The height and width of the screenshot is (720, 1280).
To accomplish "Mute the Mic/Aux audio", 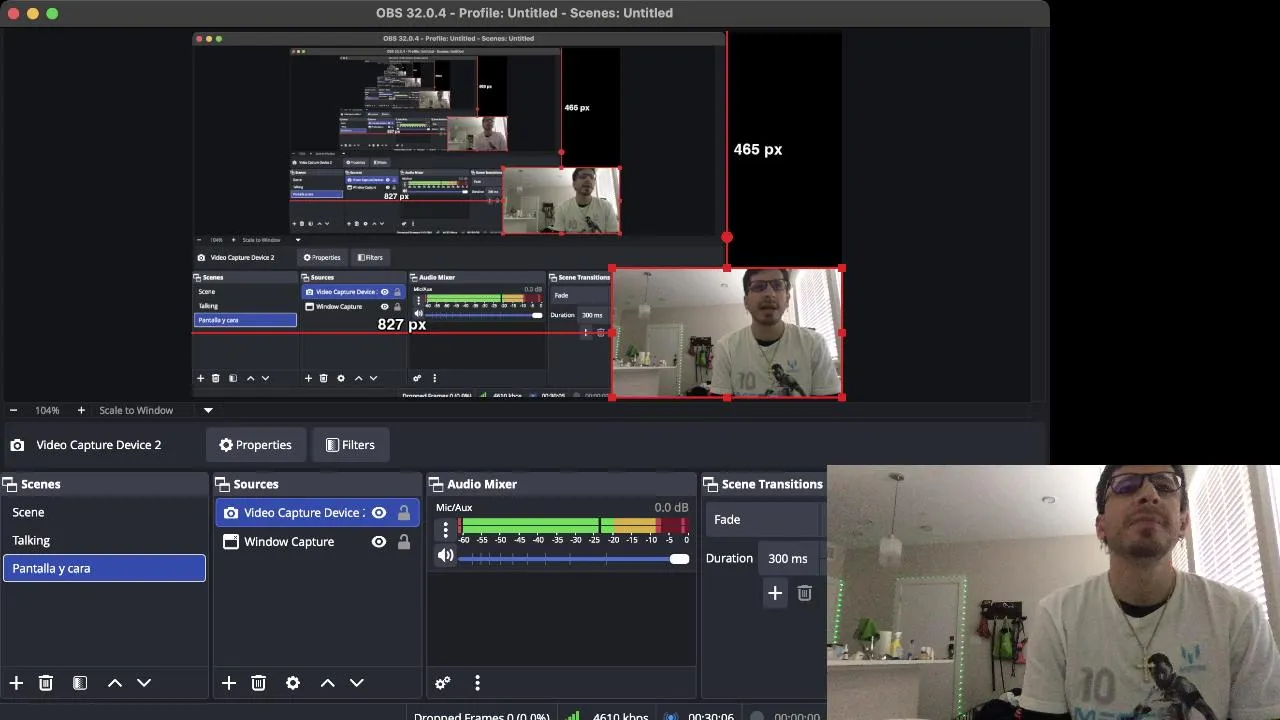I will click(445, 556).
